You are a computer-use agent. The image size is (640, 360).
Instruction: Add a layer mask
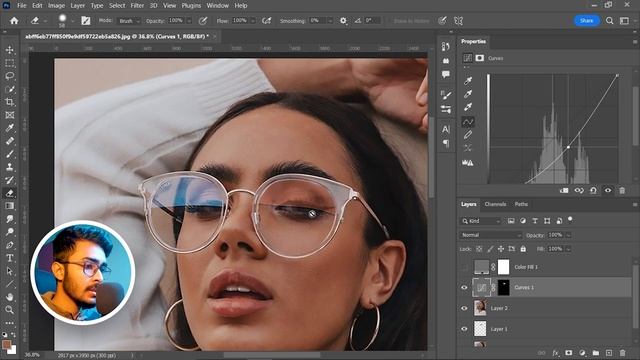click(569, 353)
